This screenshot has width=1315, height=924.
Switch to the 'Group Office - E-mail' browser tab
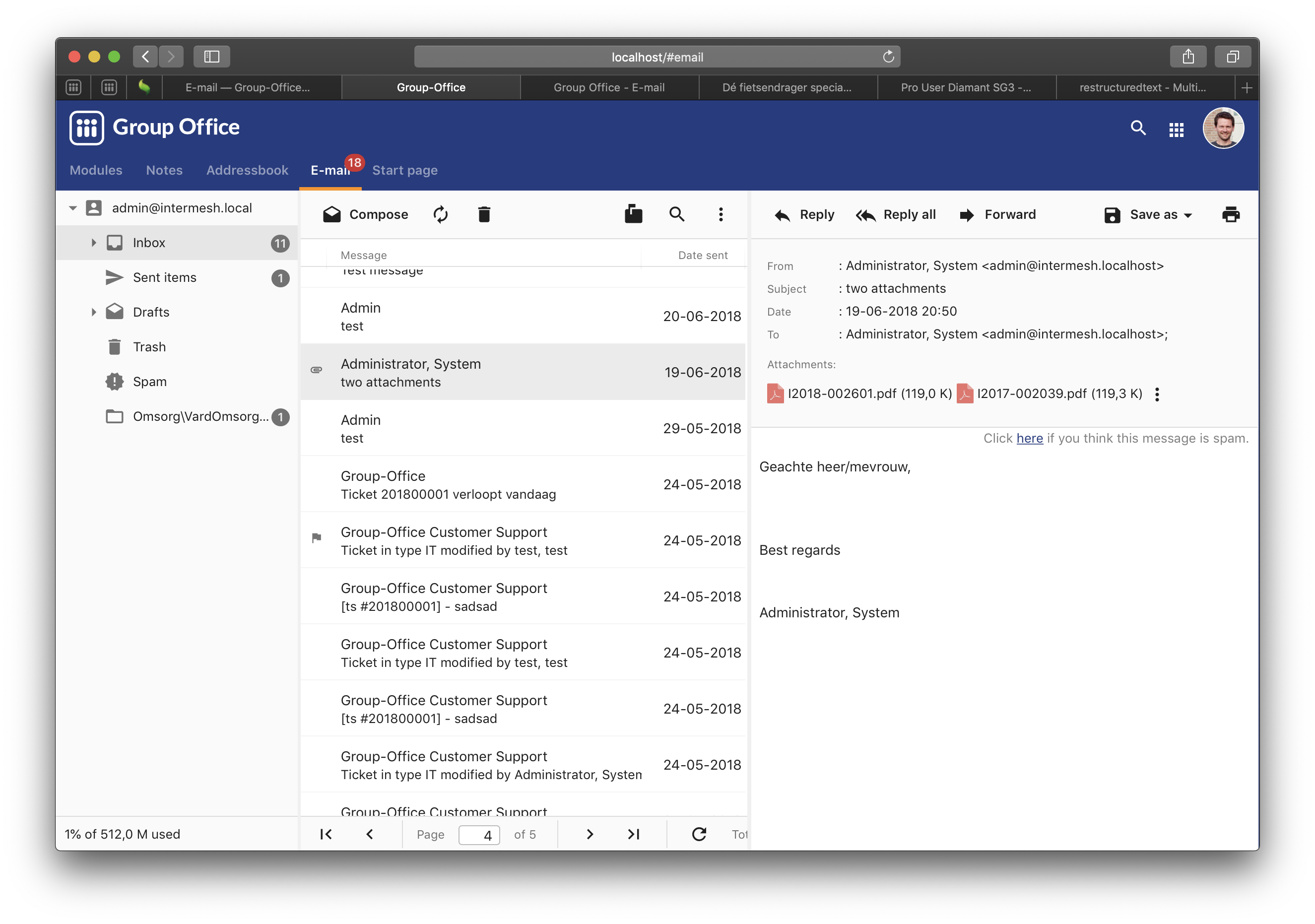[609, 88]
